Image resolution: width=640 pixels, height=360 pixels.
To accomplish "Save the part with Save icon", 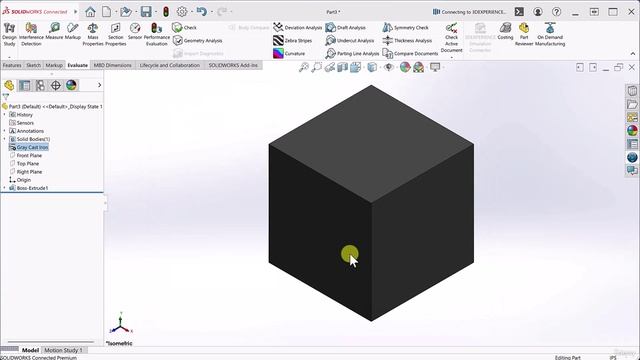I will (146, 12).
